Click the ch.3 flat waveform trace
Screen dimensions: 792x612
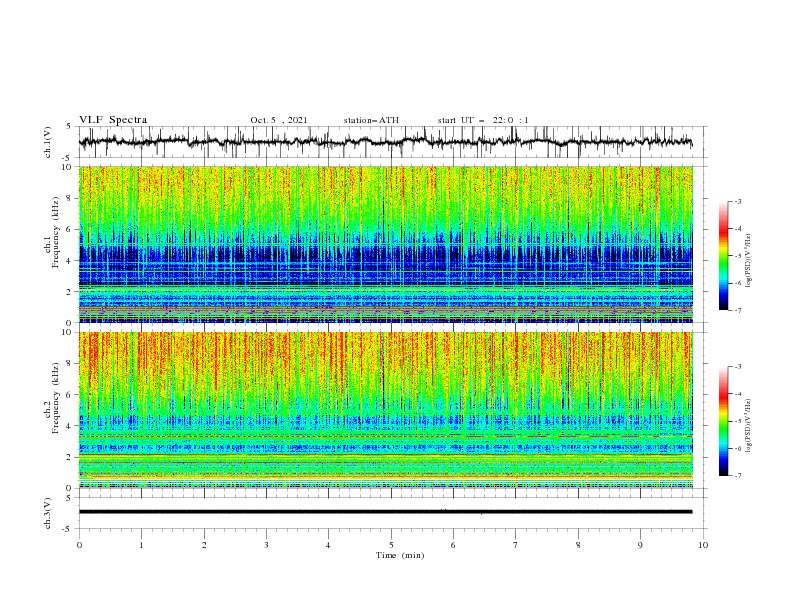[x=385, y=512]
